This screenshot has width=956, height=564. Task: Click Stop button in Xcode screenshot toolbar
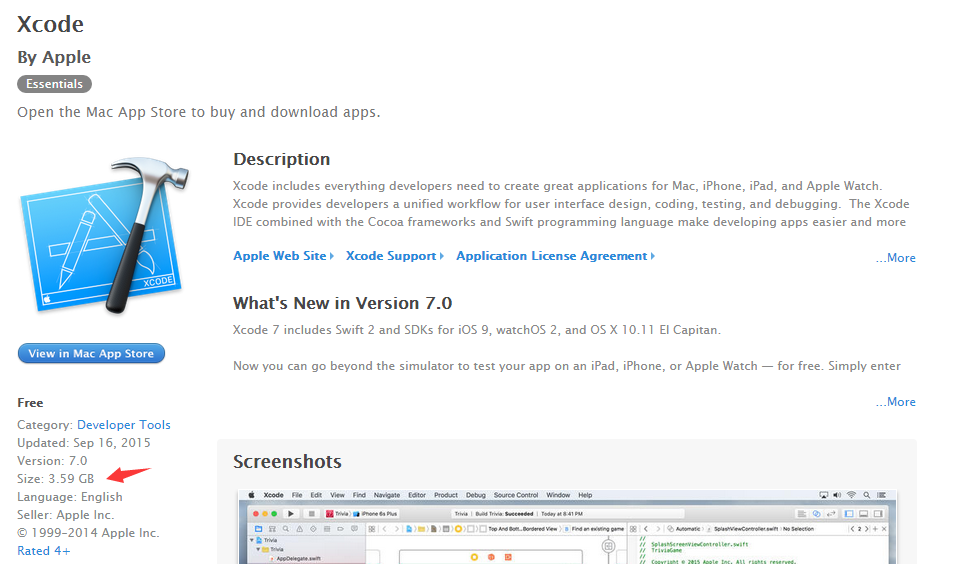312,514
